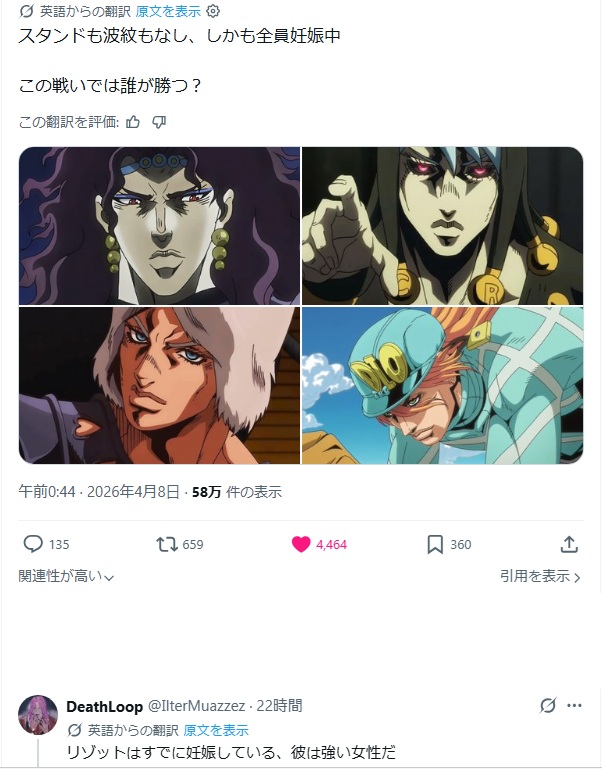Show original text in DeathLoop reply
The height and width of the screenshot is (770, 602).
tap(216, 730)
